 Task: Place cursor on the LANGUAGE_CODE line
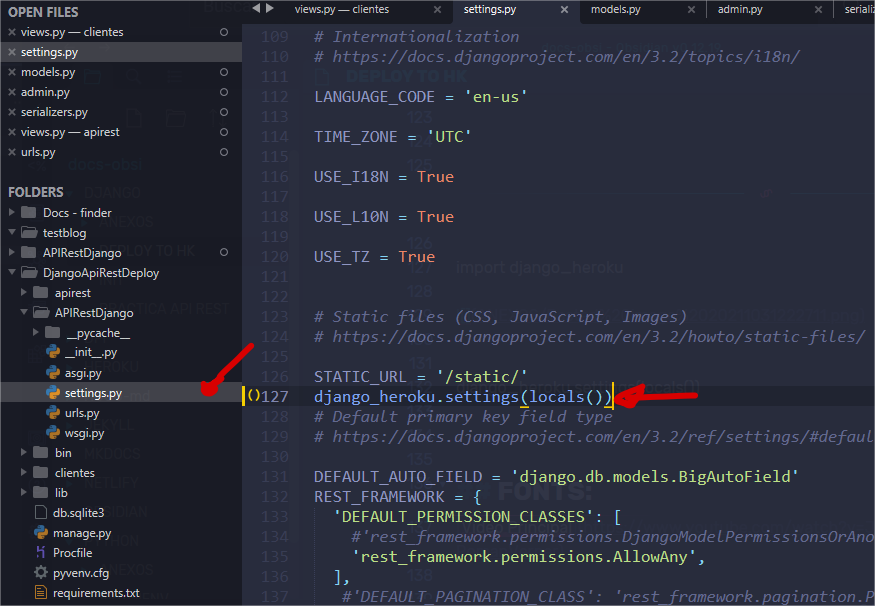tap(420, 97)
